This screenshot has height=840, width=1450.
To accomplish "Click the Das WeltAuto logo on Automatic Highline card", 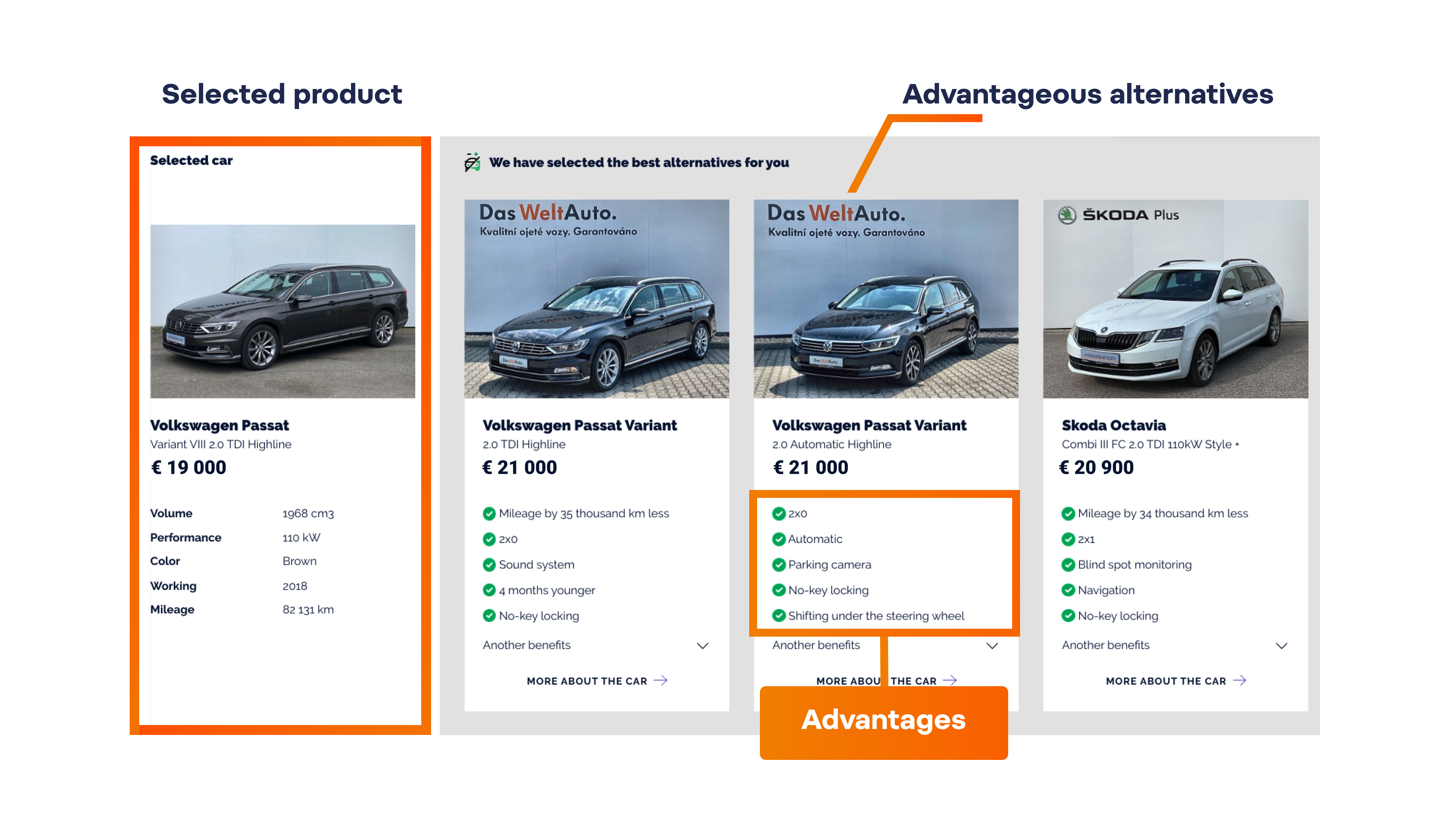I will (846, 220).
